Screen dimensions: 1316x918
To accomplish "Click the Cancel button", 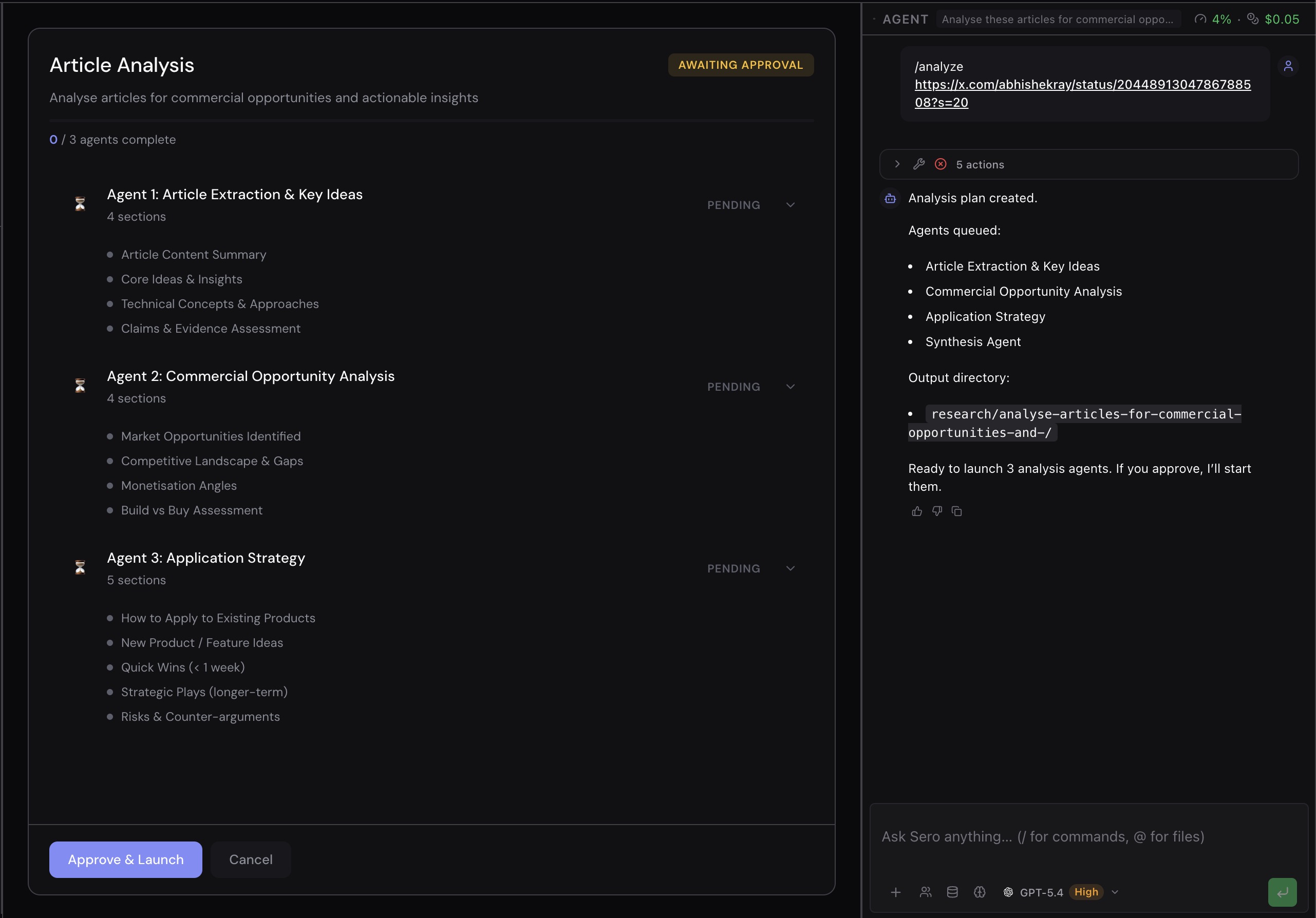I will point(251,859).
